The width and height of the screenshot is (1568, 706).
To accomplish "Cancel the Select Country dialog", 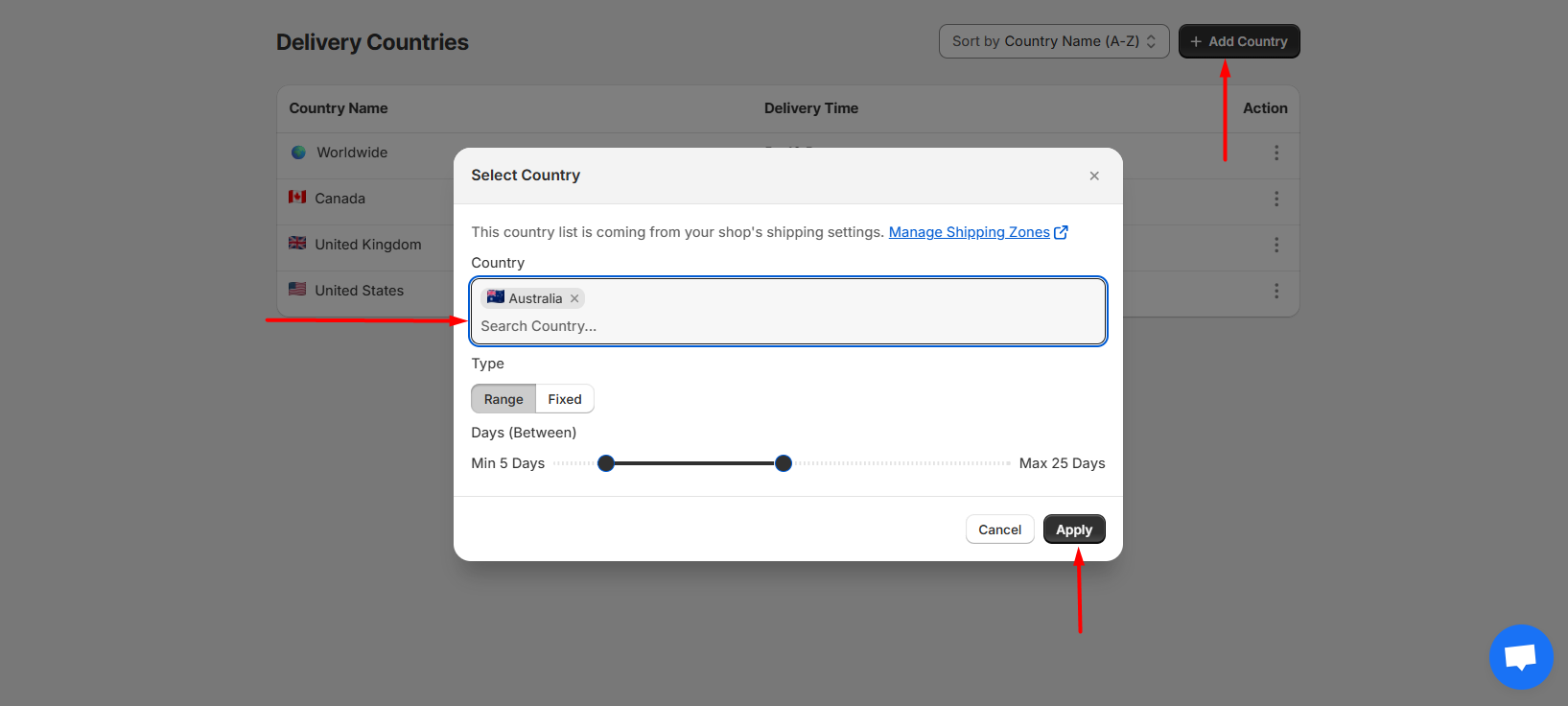I will [999, 529].
